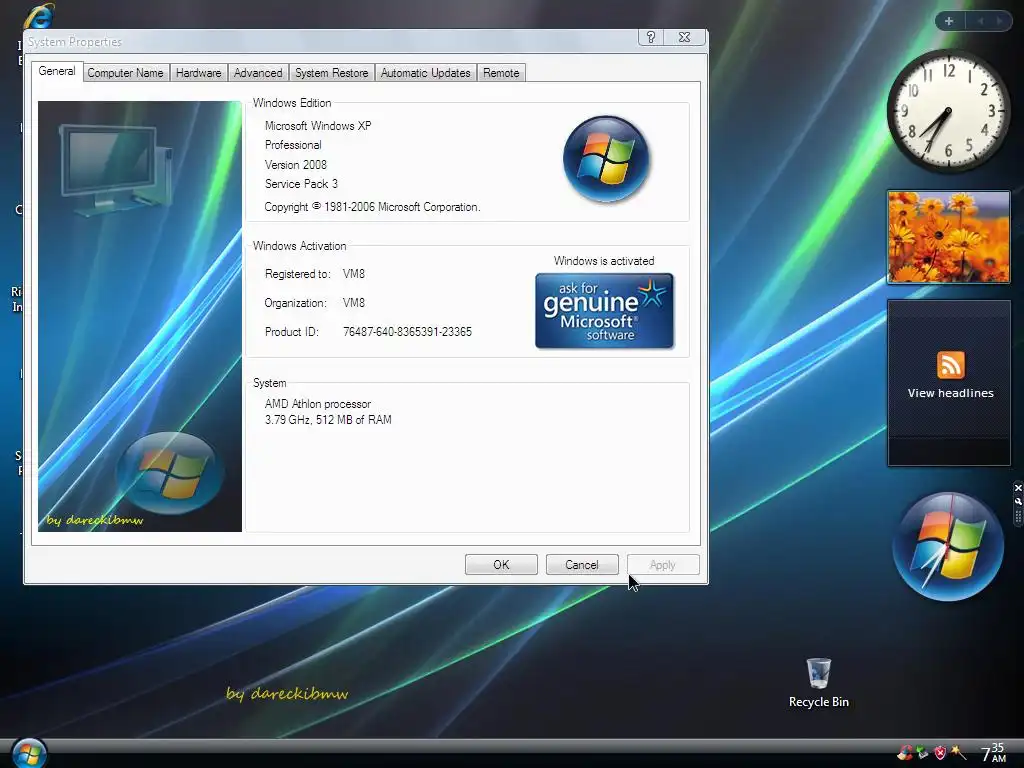Click the magic wand star tray icon

coord(957,752)
